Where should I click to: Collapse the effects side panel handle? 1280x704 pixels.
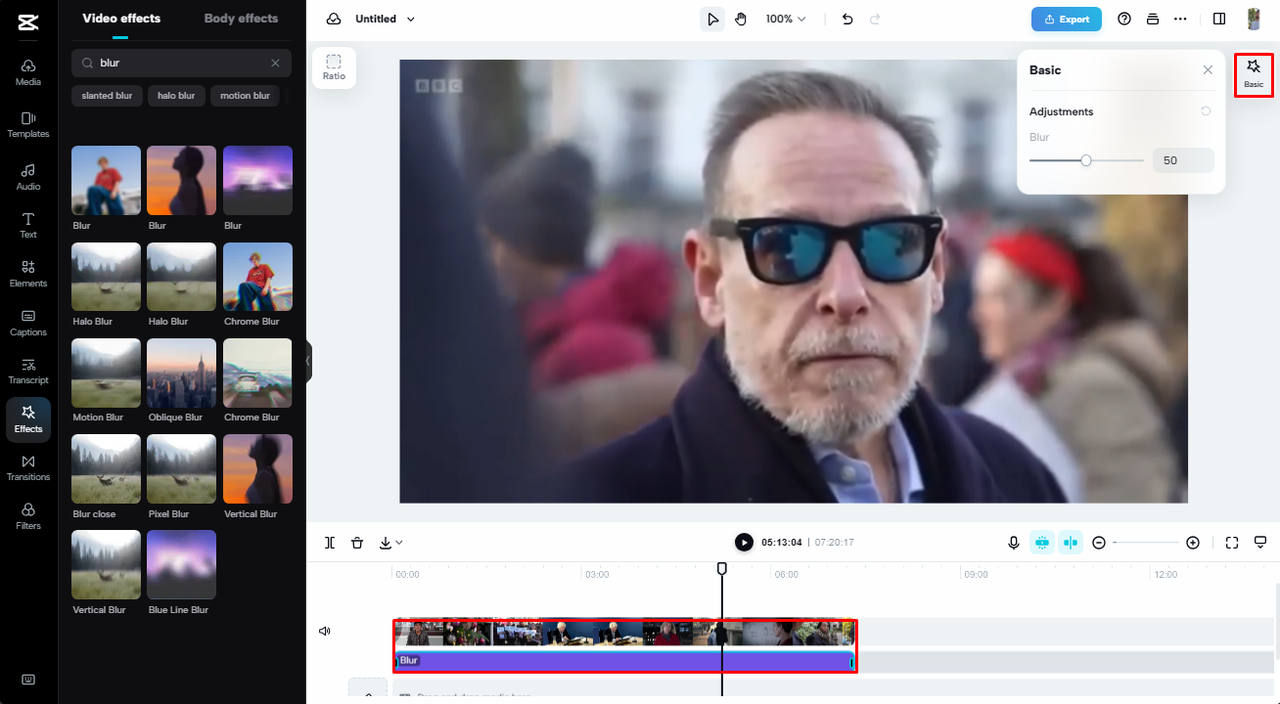click(x=309, y=360)
